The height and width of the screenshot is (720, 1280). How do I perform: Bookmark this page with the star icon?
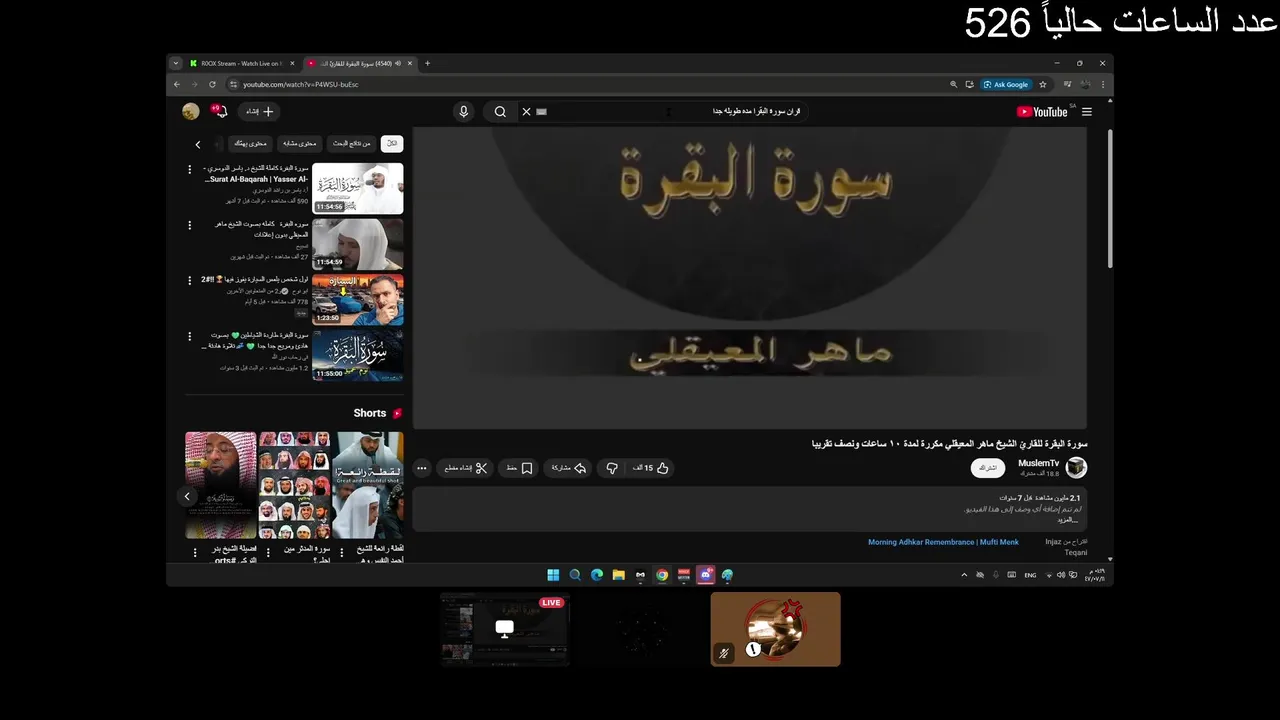coord(1043,84)
